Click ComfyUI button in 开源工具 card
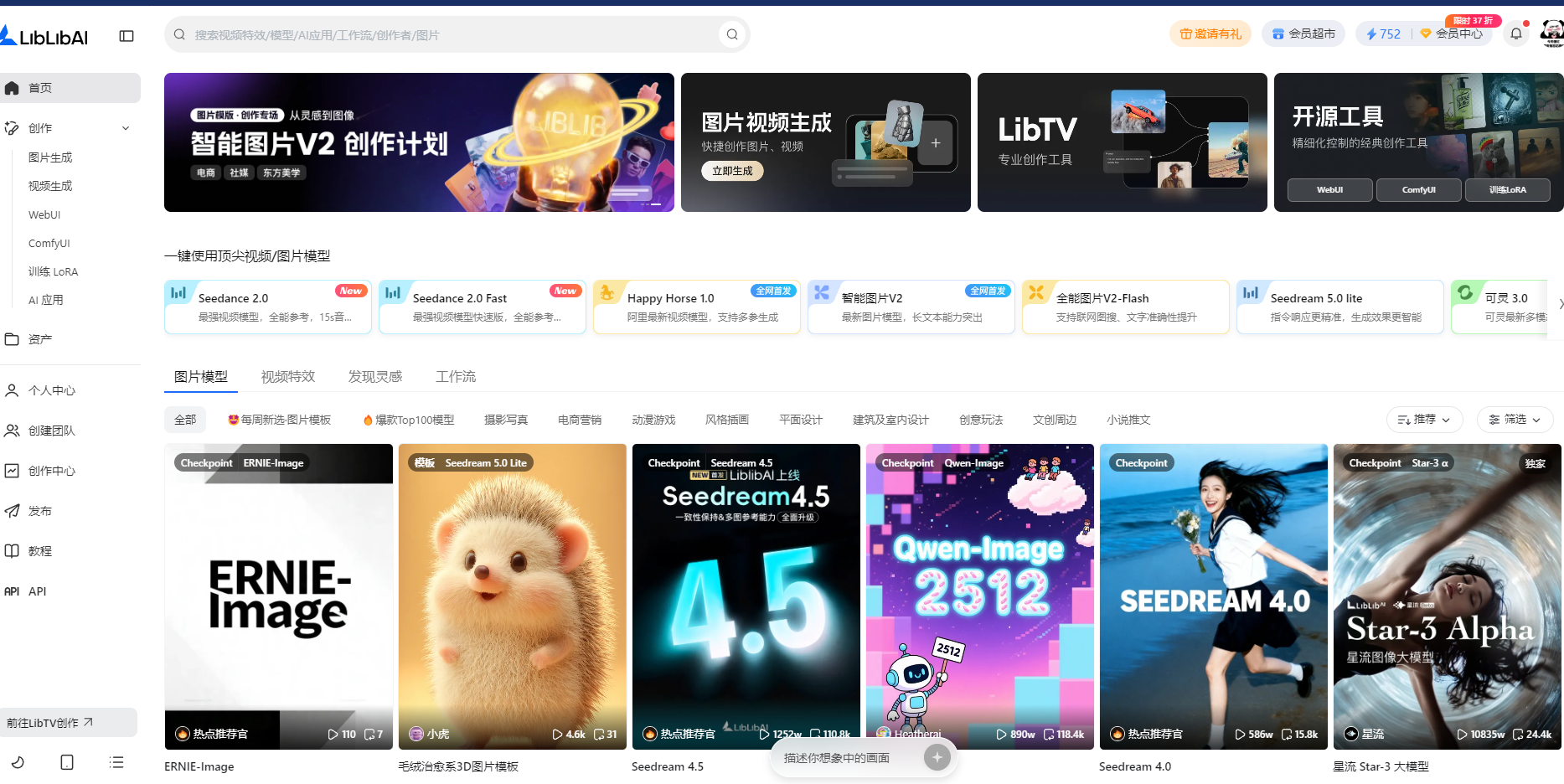This screenshot has width=1564, height=784. coord(1418,190)
